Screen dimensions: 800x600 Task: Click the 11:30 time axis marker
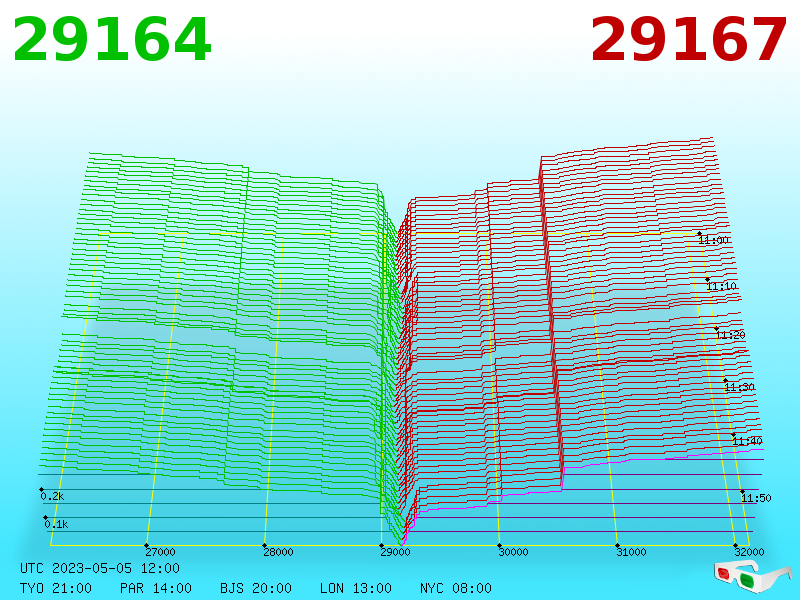pyautogui.click(x=739, y=387)
